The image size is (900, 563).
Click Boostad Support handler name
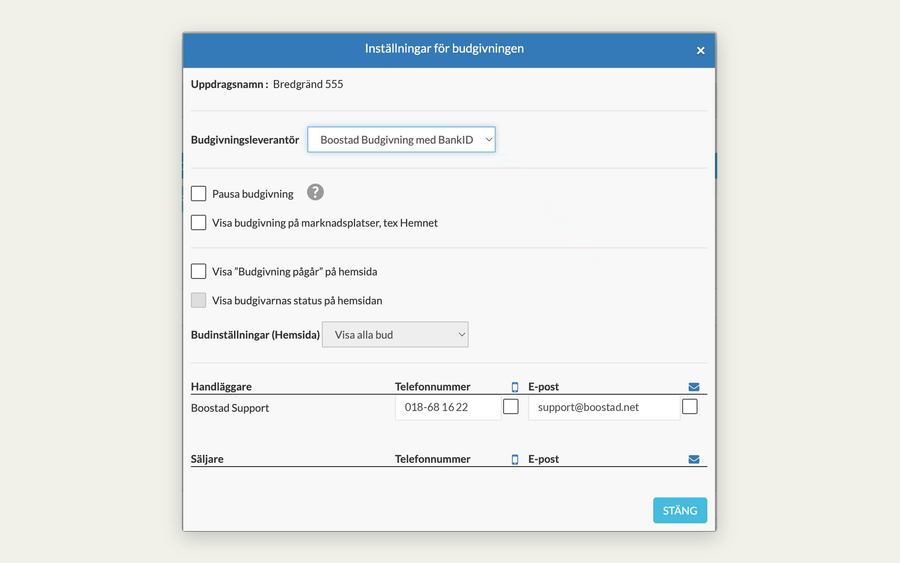pyautogui.click(x=230, y=408)
